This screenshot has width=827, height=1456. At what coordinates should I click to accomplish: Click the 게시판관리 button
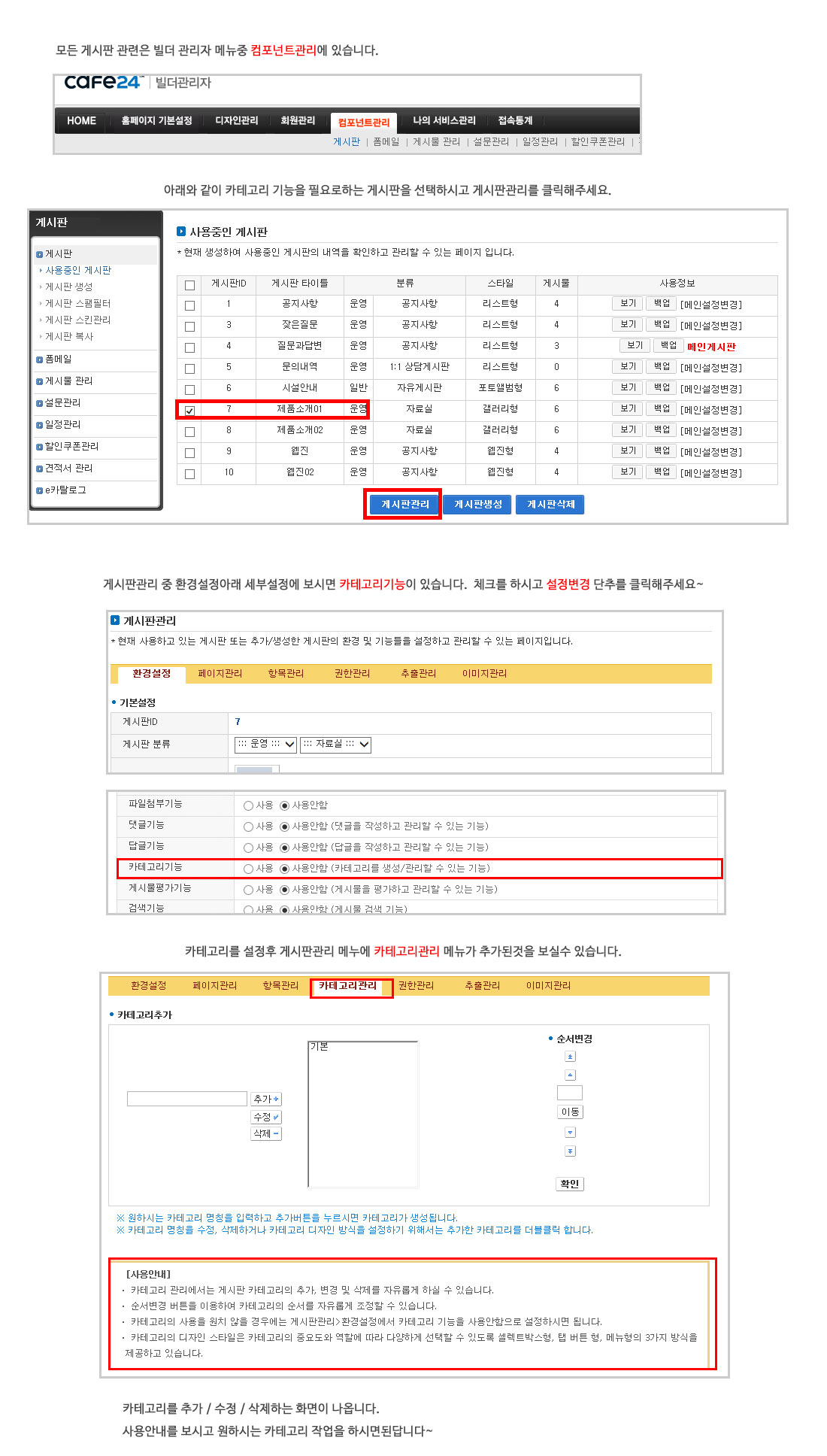click(x=404, y=505)
